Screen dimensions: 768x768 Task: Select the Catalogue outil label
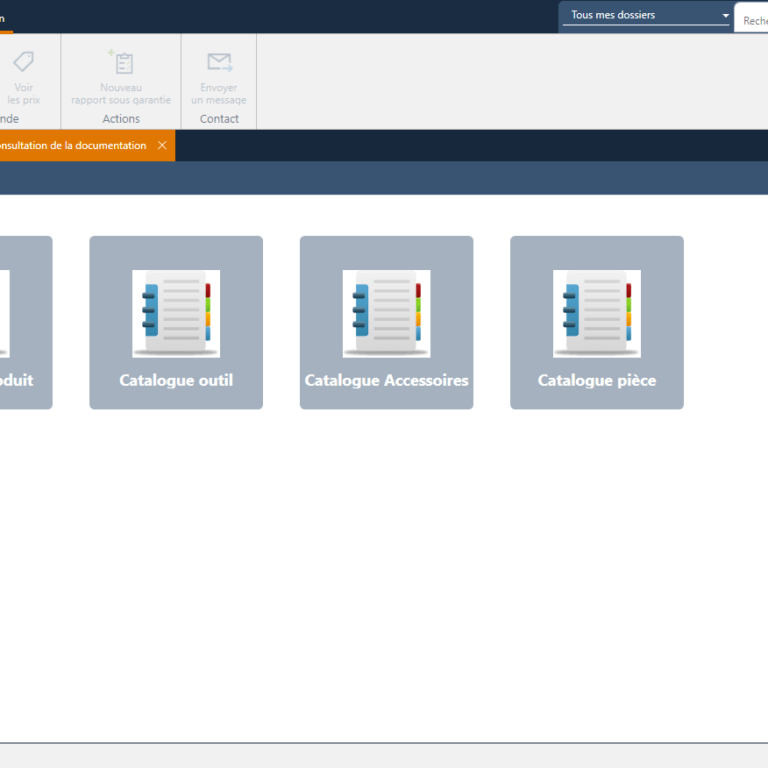tap(176, 380)
